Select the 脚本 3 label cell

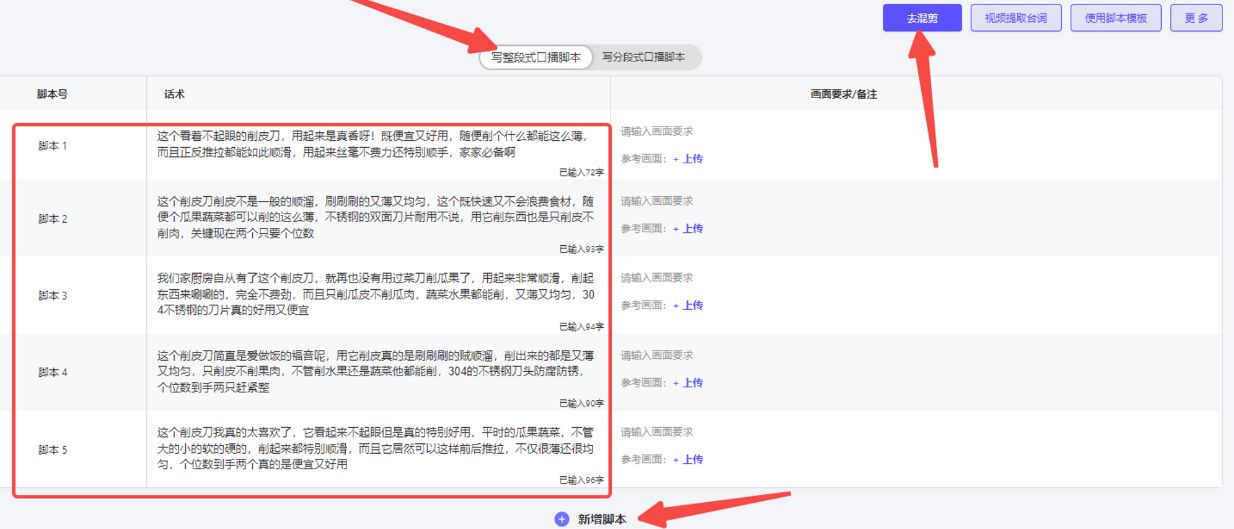[x=53, y=295]
